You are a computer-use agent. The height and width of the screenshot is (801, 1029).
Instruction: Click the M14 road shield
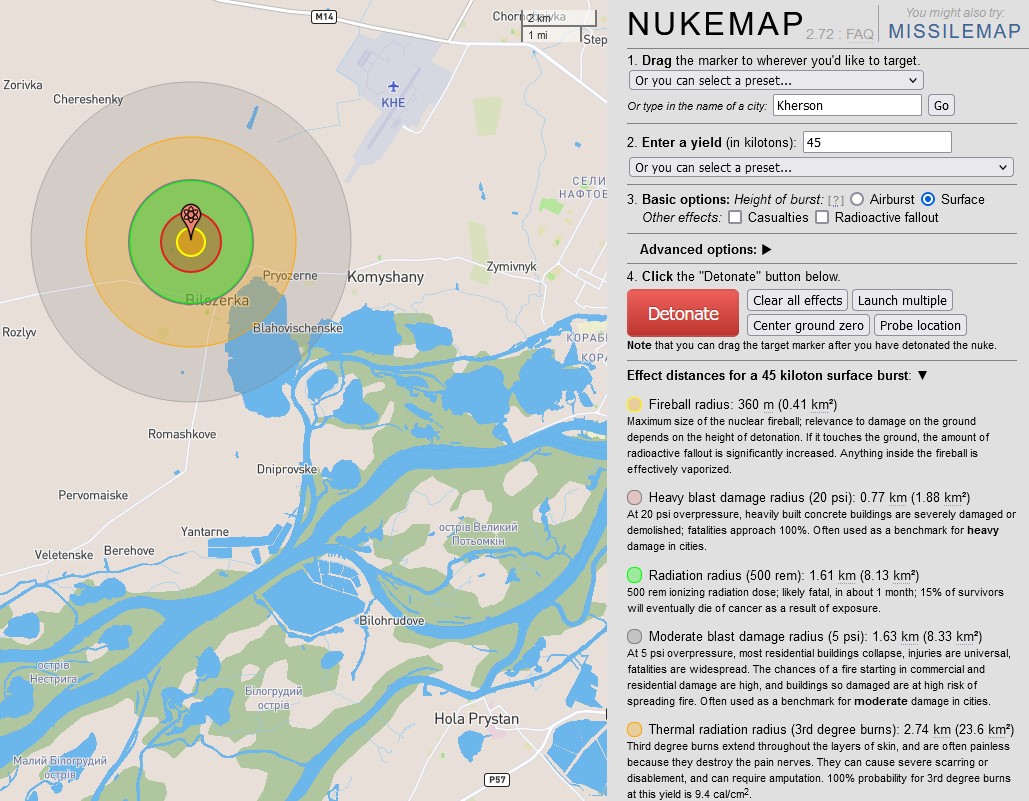[324, 17]
